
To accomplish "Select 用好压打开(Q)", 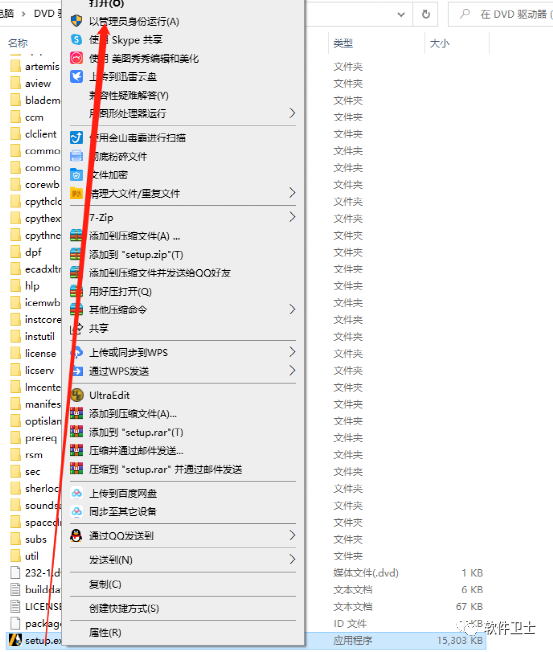I will [x=120, y=291].
